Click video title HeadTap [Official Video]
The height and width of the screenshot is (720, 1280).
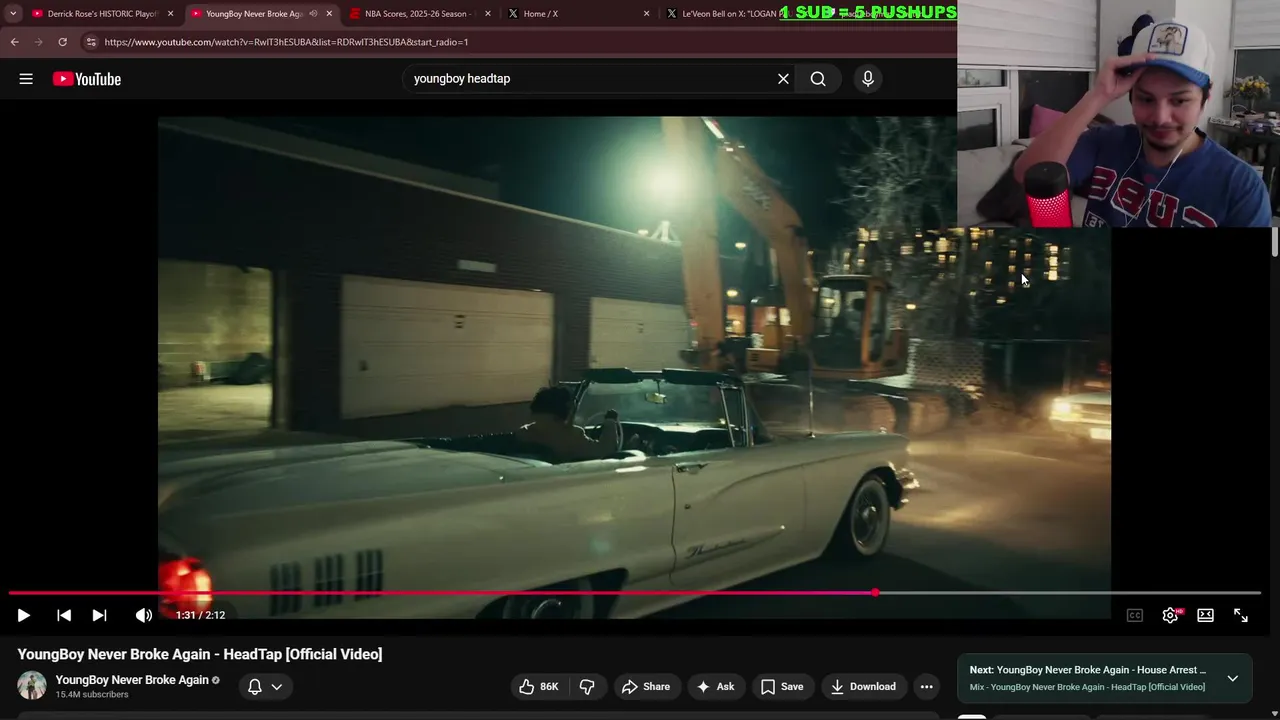200,654
